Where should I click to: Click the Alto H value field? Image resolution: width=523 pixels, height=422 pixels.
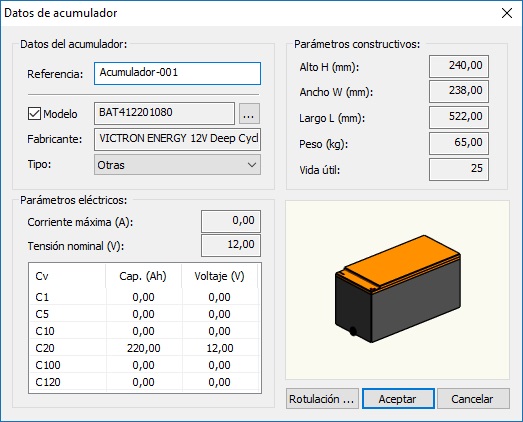coord(459,66)
